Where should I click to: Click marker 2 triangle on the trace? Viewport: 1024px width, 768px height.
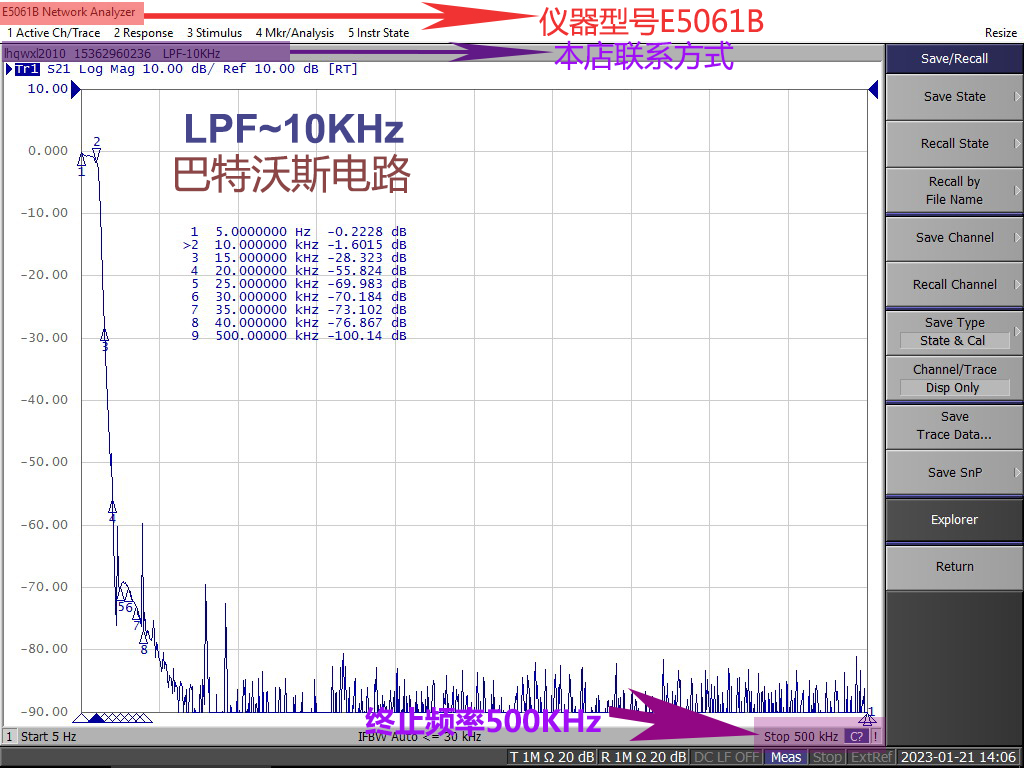(x=97, y=153)
